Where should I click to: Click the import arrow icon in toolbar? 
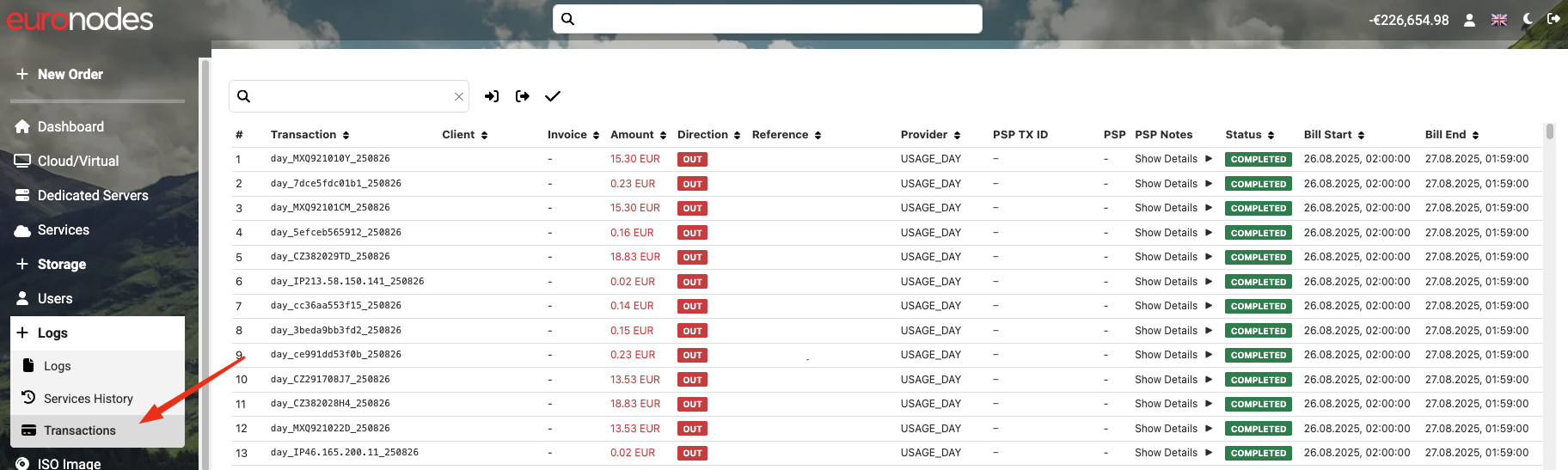[492, 96]
